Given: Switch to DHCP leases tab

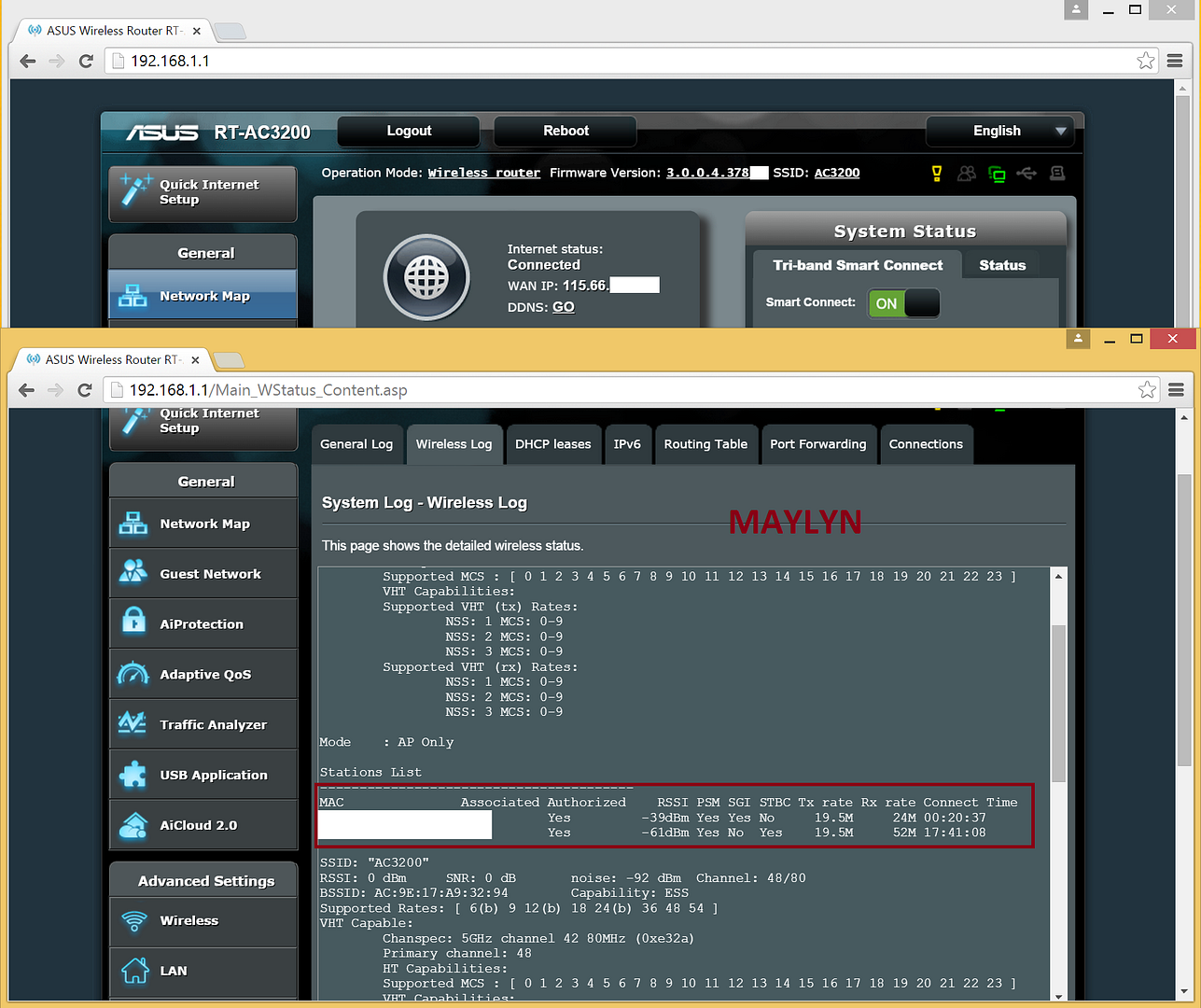Looking at the screenshot, I should pos(553,444).
